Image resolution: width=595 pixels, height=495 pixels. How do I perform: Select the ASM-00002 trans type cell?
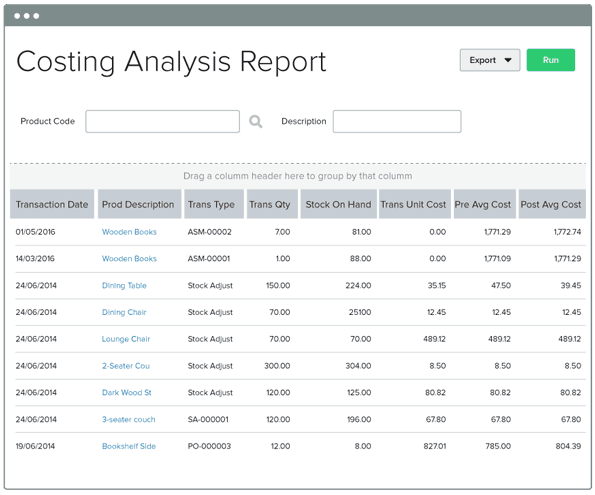click(209, 232)
